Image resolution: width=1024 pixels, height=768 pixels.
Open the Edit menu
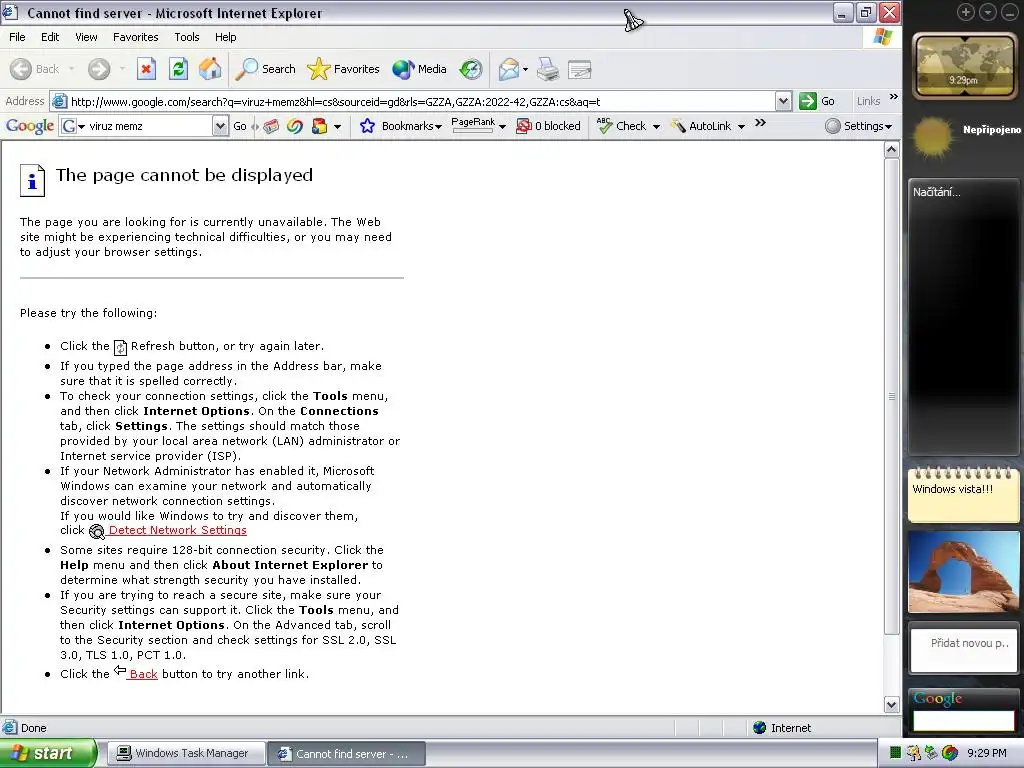[x=50, y=37]
